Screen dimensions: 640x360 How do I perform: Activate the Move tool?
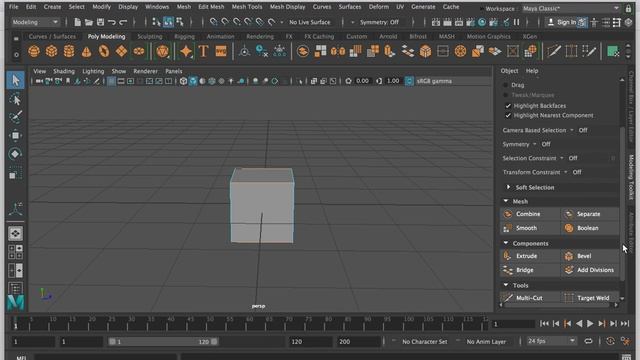tap(16, 136)
